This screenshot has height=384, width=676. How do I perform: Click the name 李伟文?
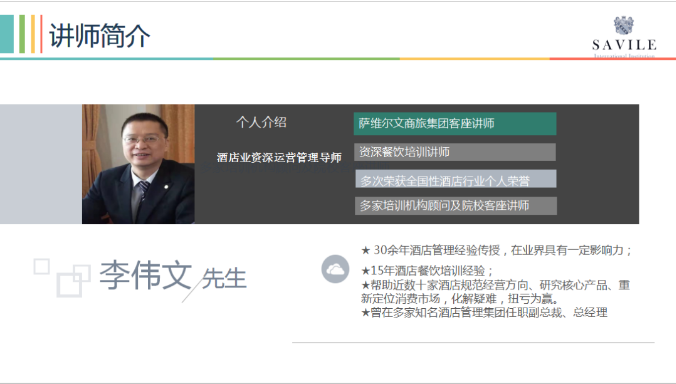(145, 275)
